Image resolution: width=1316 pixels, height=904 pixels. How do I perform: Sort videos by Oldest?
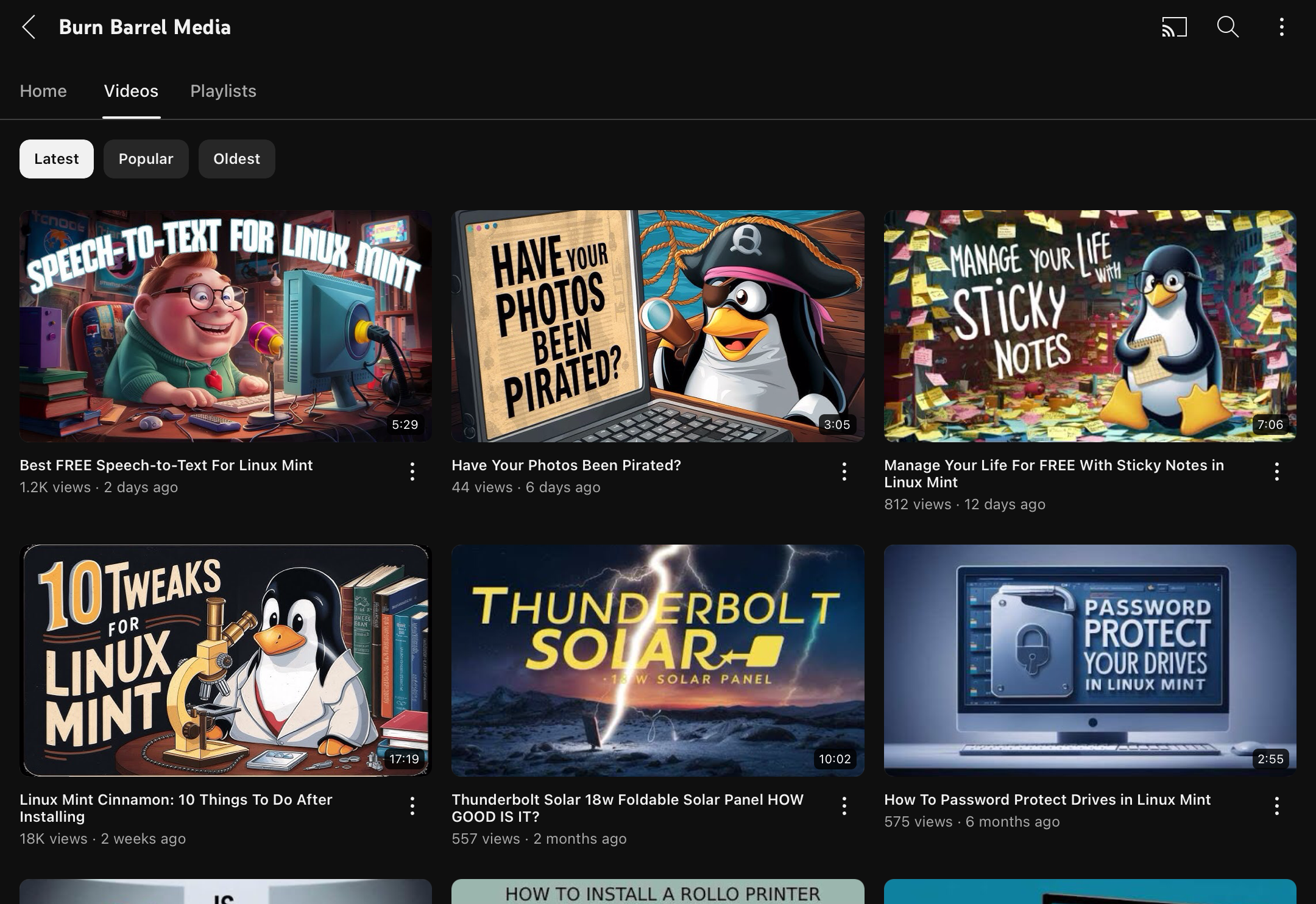(236, 159)
